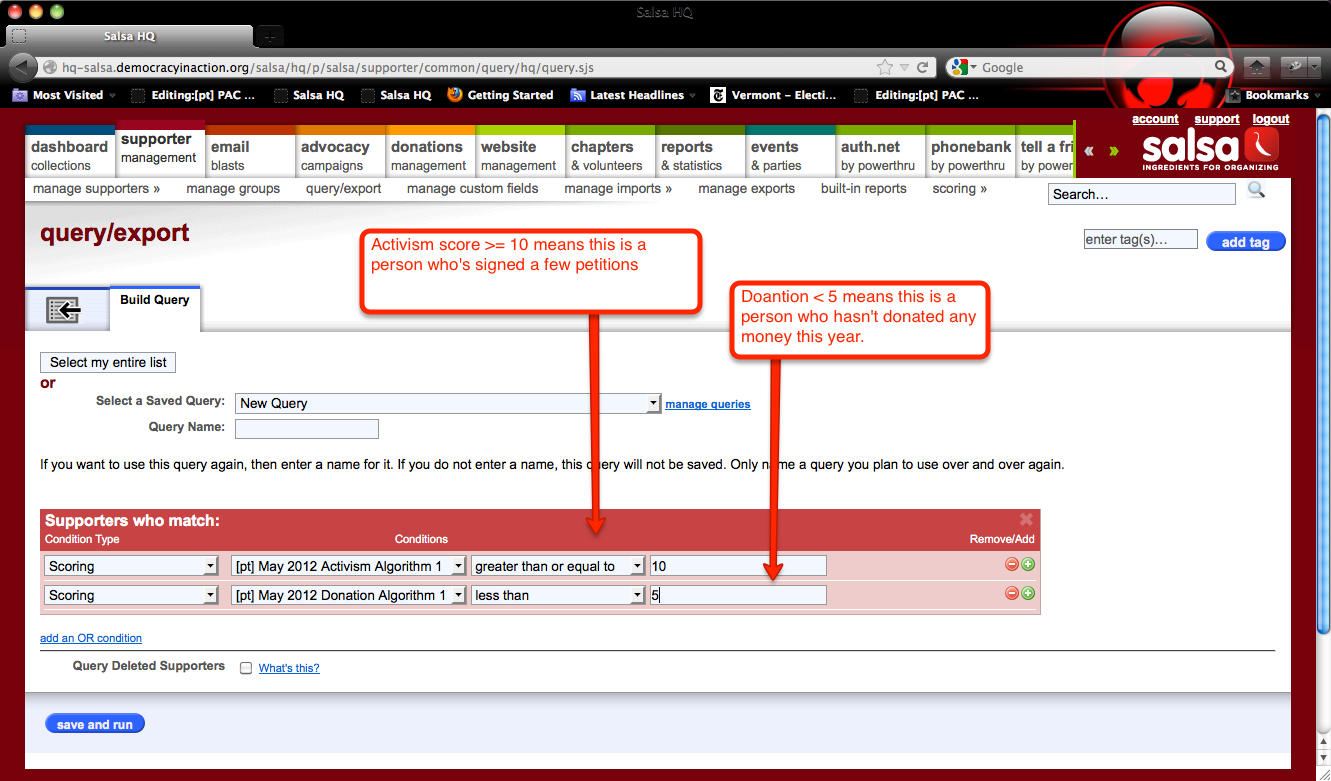Open the second row Scoring condition type dropdown

point(131,595)
